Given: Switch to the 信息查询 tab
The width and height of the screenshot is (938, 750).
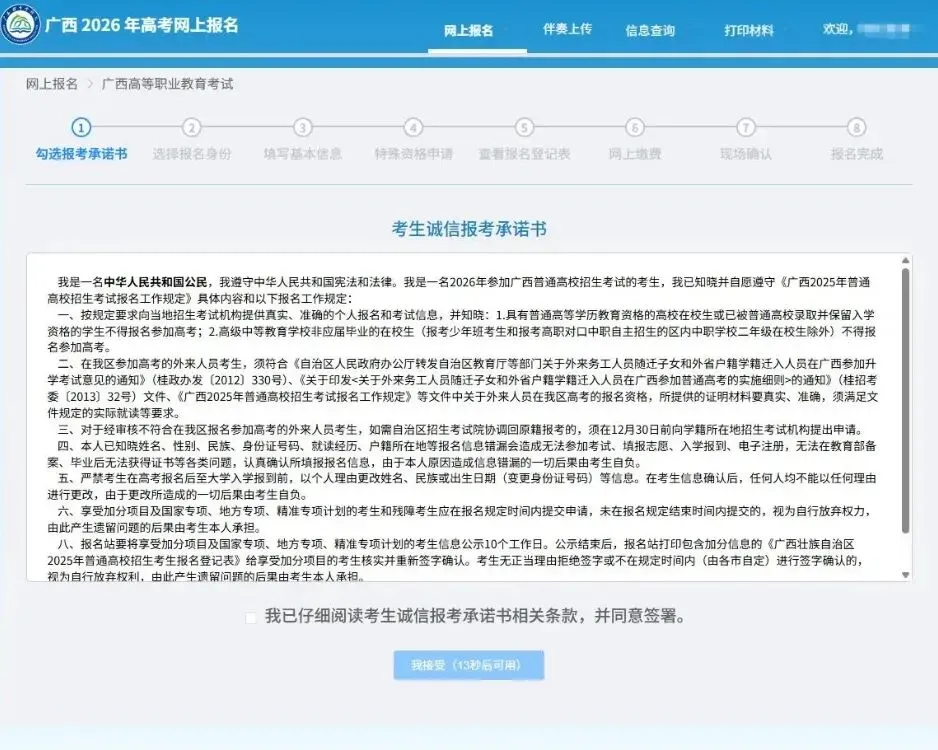Looking at the screenshot, I should [650, 30].
